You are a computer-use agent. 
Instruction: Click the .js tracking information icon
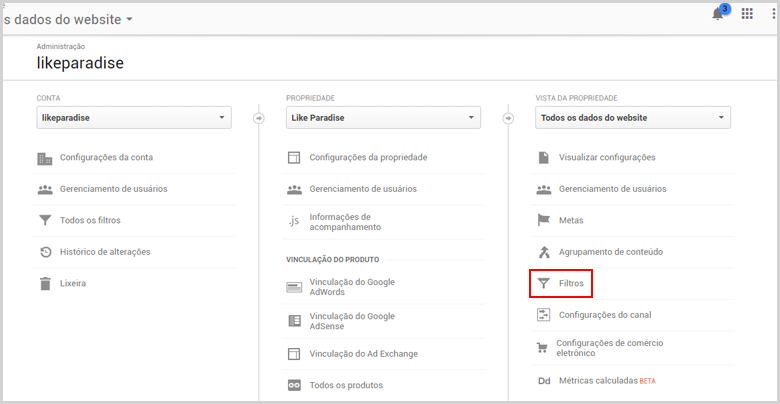pyautogui.click(x=294, y=221)
